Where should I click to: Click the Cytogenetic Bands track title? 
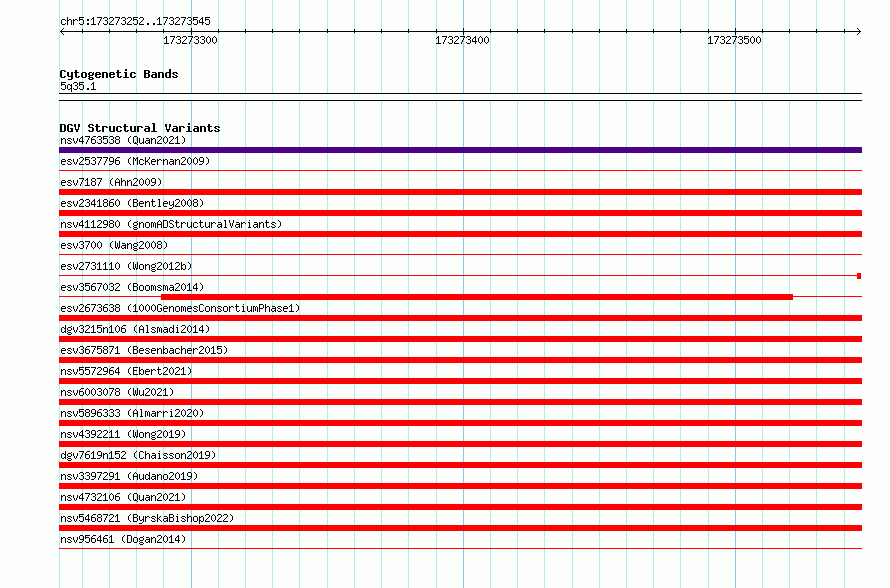[x=119, y=74]
